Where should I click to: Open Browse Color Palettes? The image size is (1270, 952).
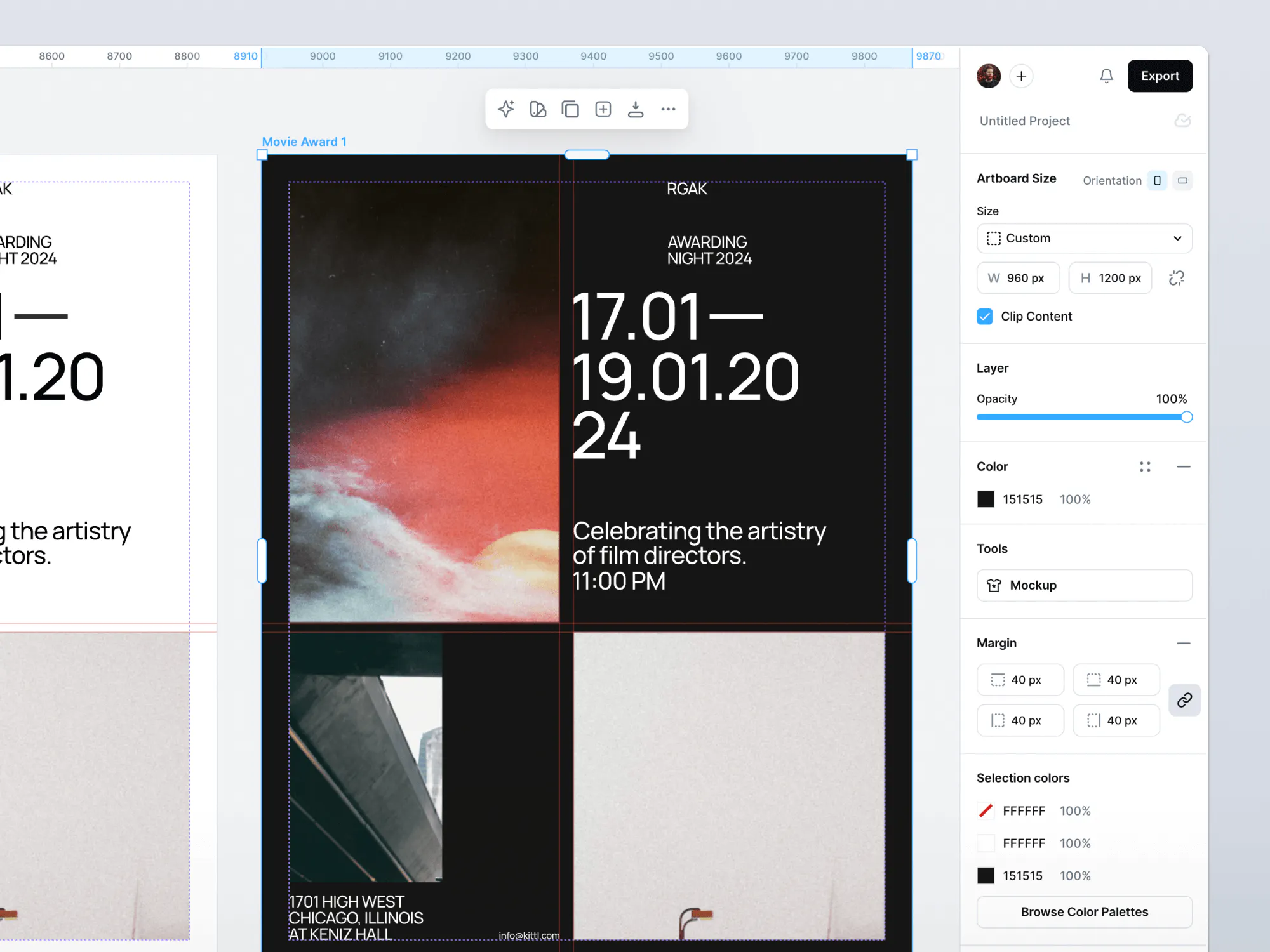coord(1084,911)
